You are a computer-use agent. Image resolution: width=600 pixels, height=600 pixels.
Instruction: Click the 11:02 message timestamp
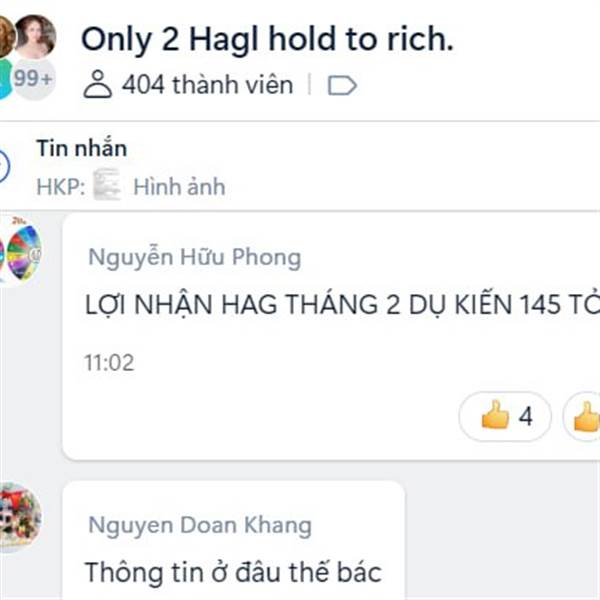[x=109, y=363]
